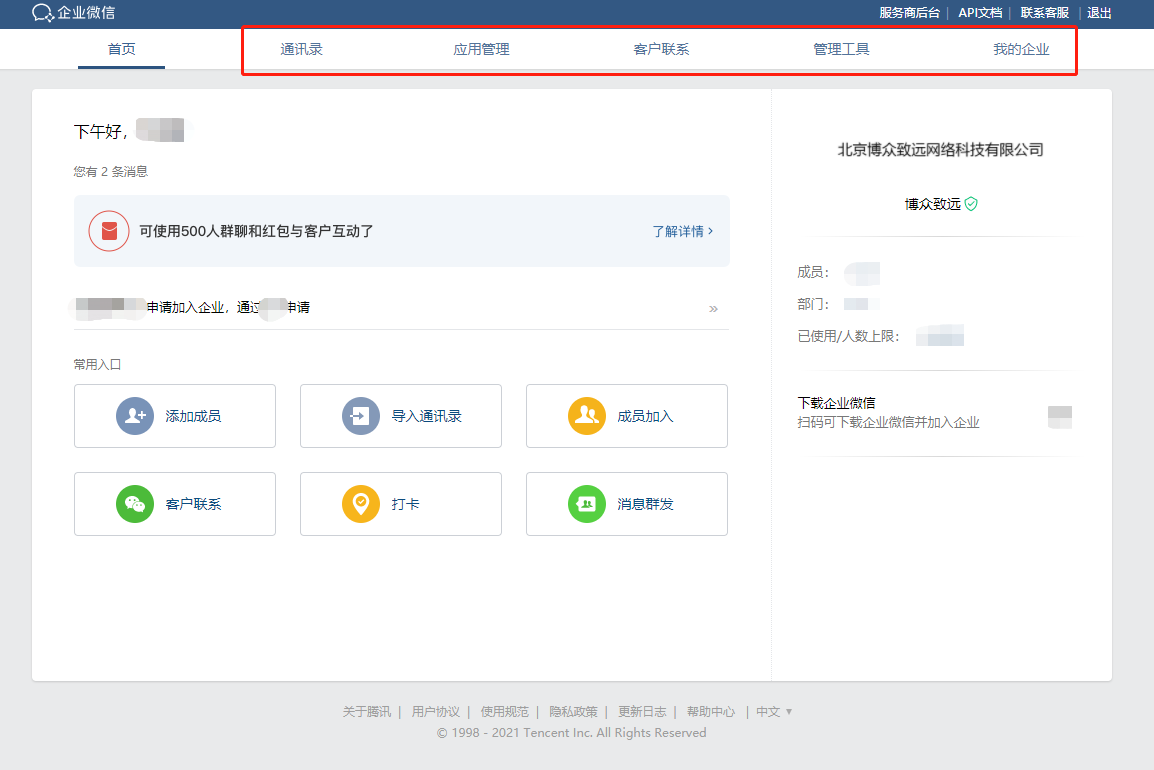The height and width of the screenshot is (770, 1154).
Task: Click the 打卡 button label
Action: click(x=405, y=504)
